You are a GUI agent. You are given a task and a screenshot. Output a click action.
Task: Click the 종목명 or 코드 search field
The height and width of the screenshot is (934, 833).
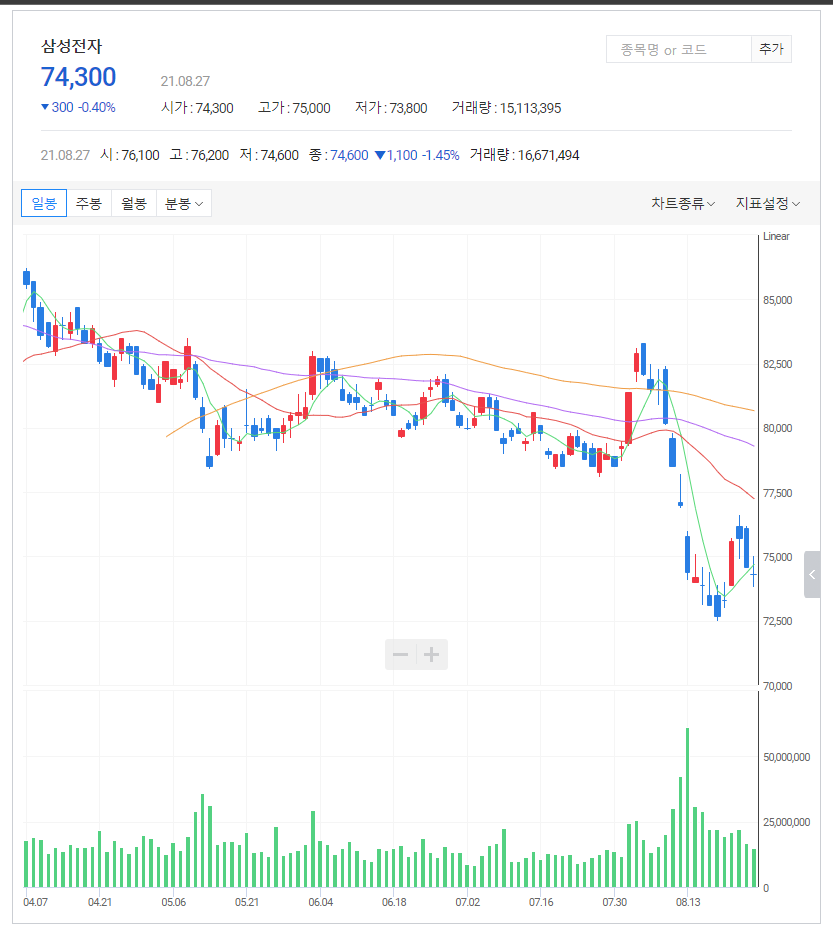[x=679, y=49]
